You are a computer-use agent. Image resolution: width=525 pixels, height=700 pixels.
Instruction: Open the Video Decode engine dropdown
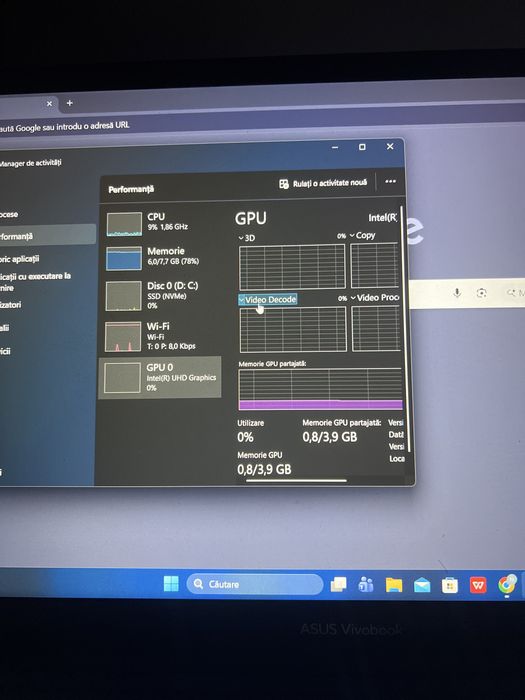pyautogui.click(x=267, y=300)
